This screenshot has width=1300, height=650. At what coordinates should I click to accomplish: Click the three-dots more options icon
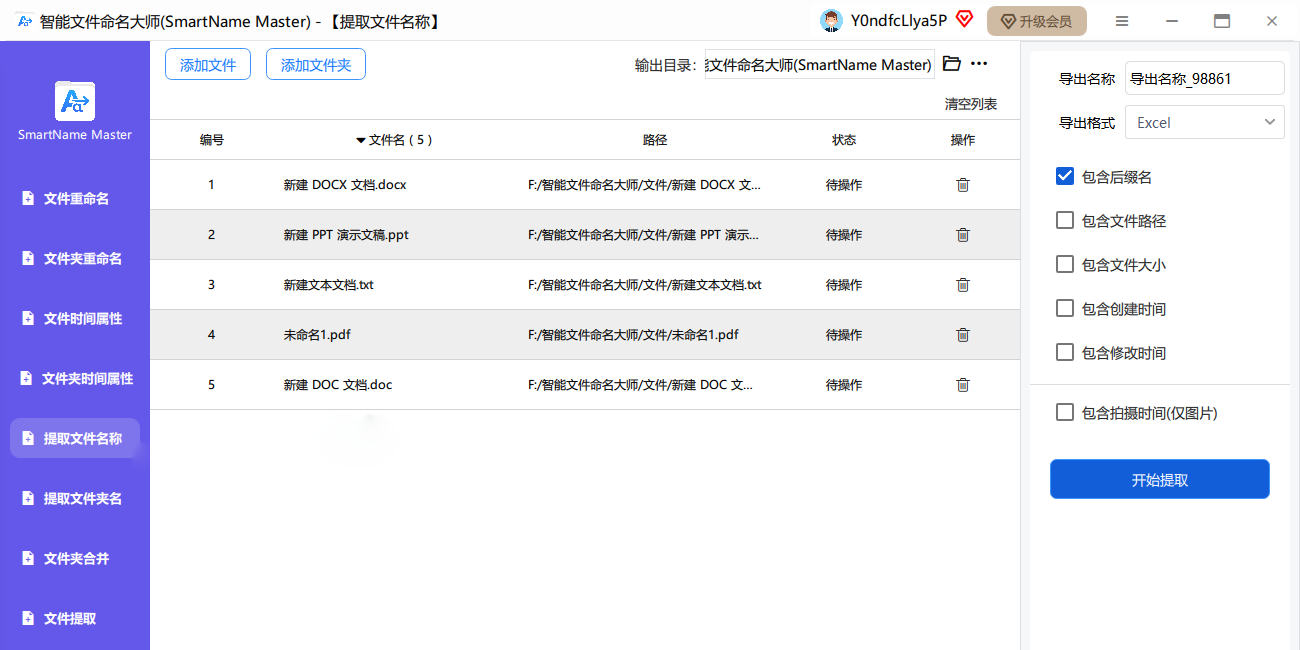979,64
